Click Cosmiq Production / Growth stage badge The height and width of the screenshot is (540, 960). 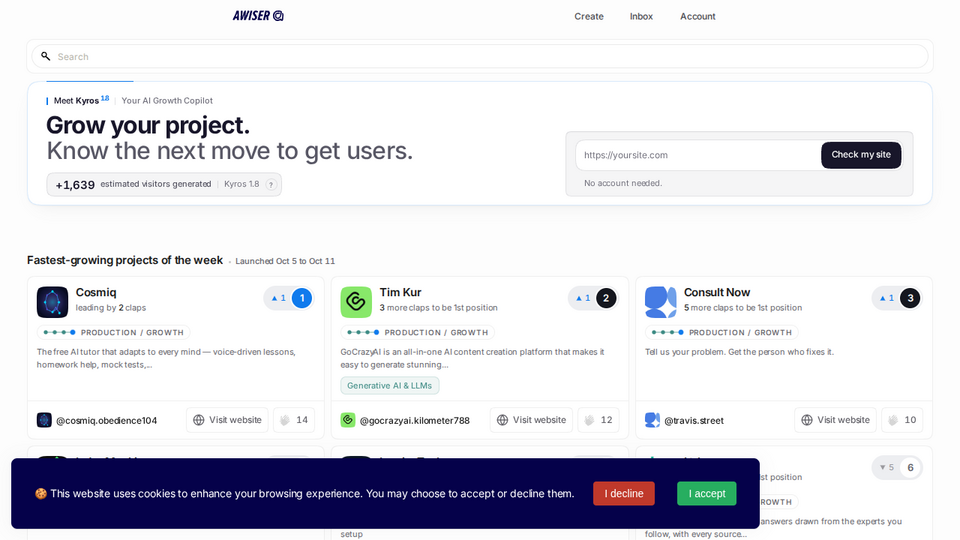[x=113, y=332]
